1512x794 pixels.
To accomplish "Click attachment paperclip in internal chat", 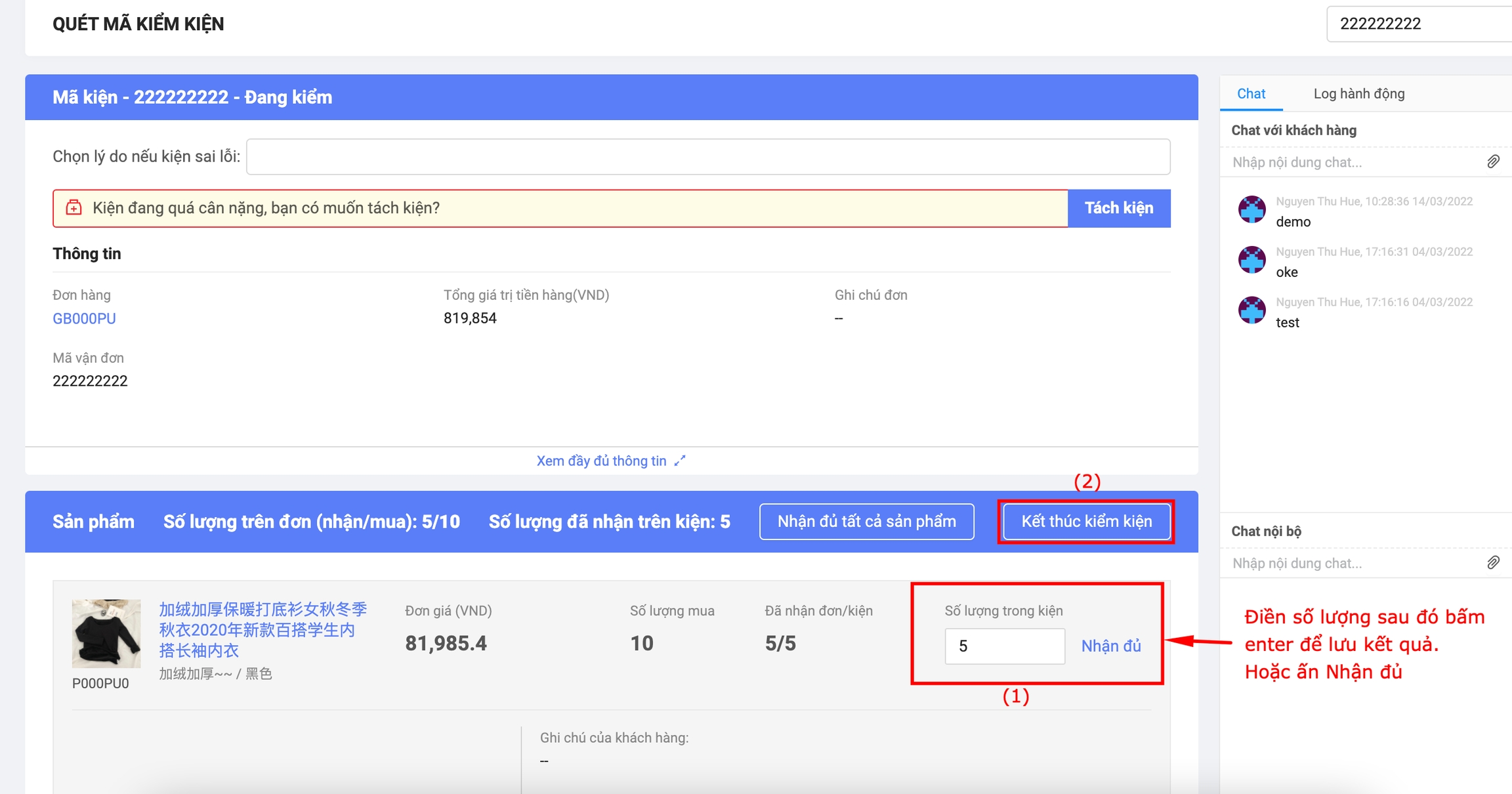I will (1493, 562).
